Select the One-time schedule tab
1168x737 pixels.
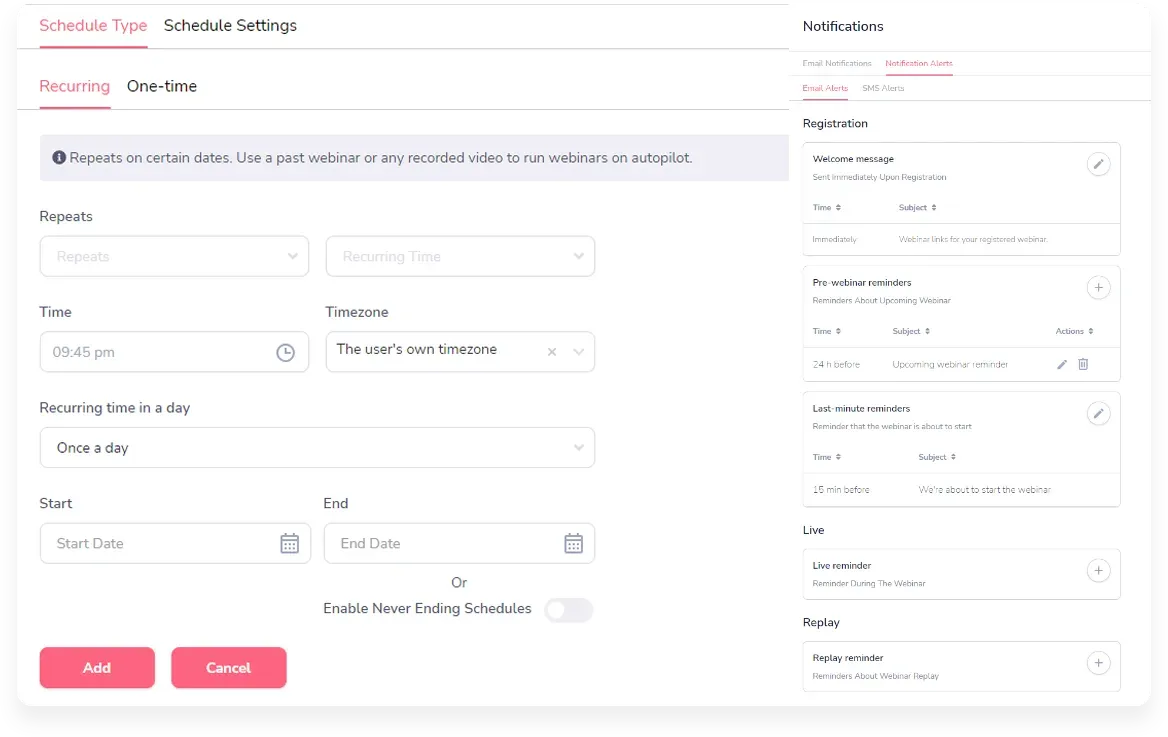(161, 86)
